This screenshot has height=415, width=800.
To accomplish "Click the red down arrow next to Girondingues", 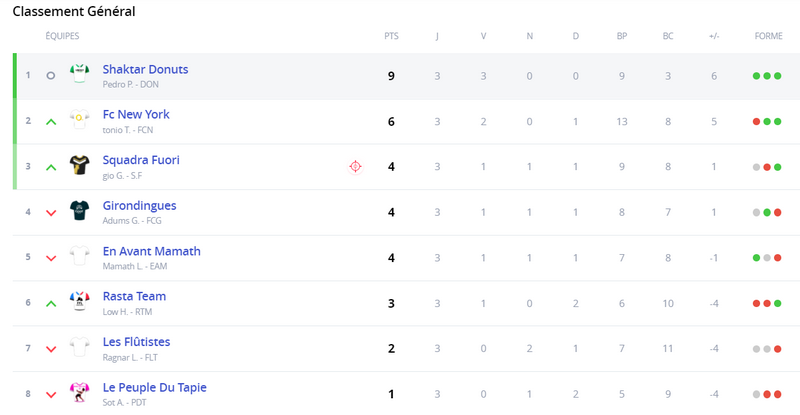I will 51,213.
